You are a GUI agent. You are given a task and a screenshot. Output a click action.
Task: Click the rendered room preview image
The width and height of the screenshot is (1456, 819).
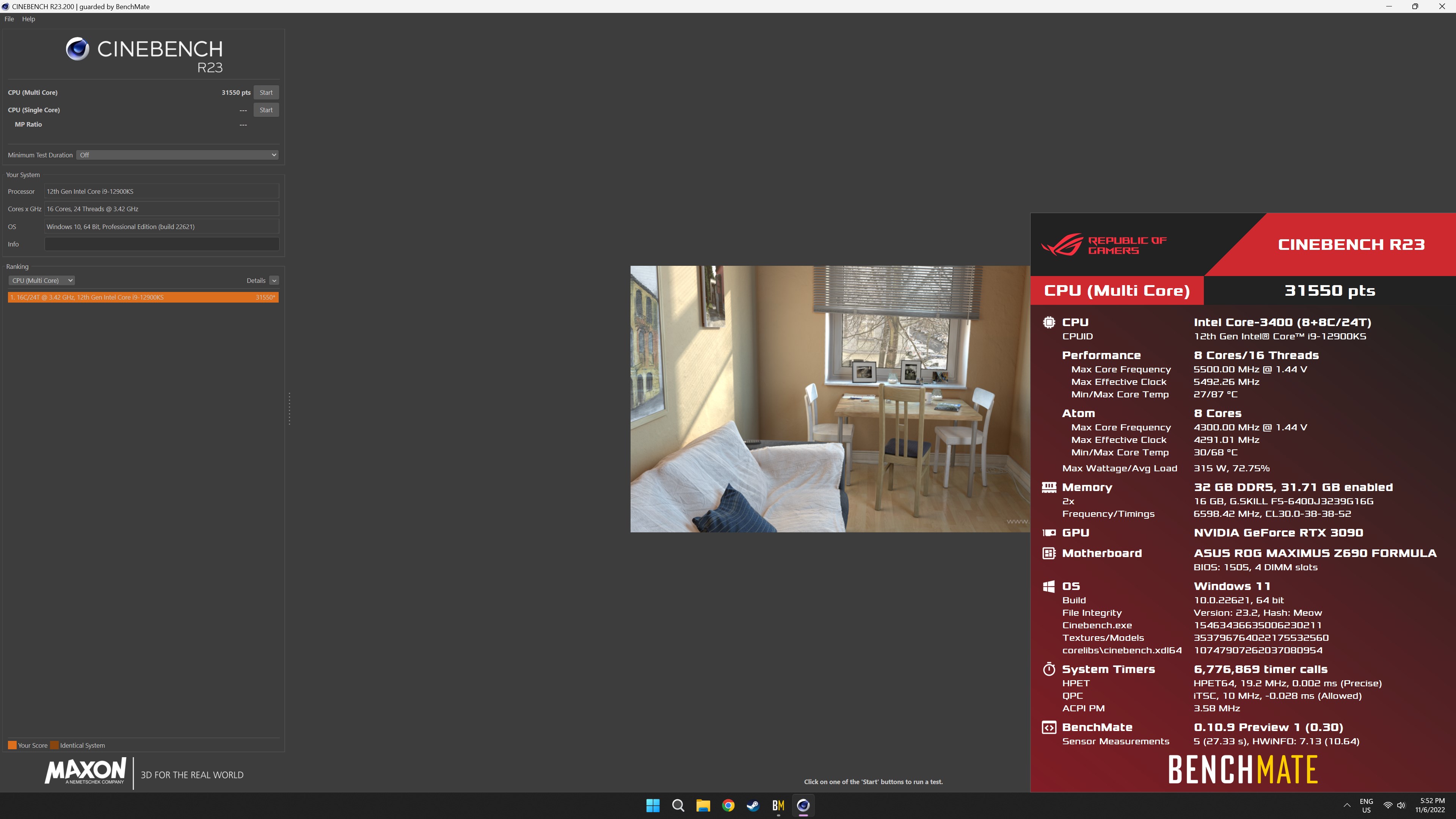(x=830, y=399)
